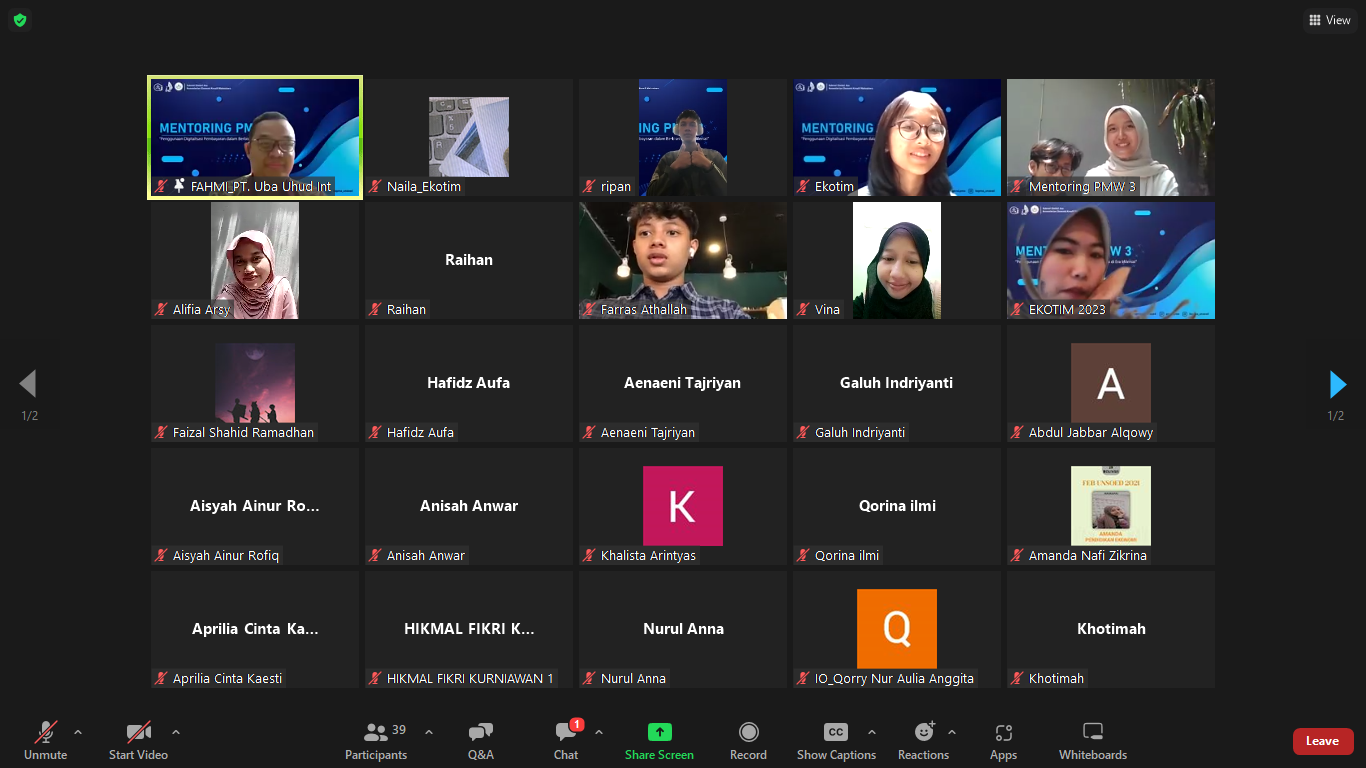Select Farras Athallah's video tile
Viewport: 1366px width, 768px height.
click(683, 260)
